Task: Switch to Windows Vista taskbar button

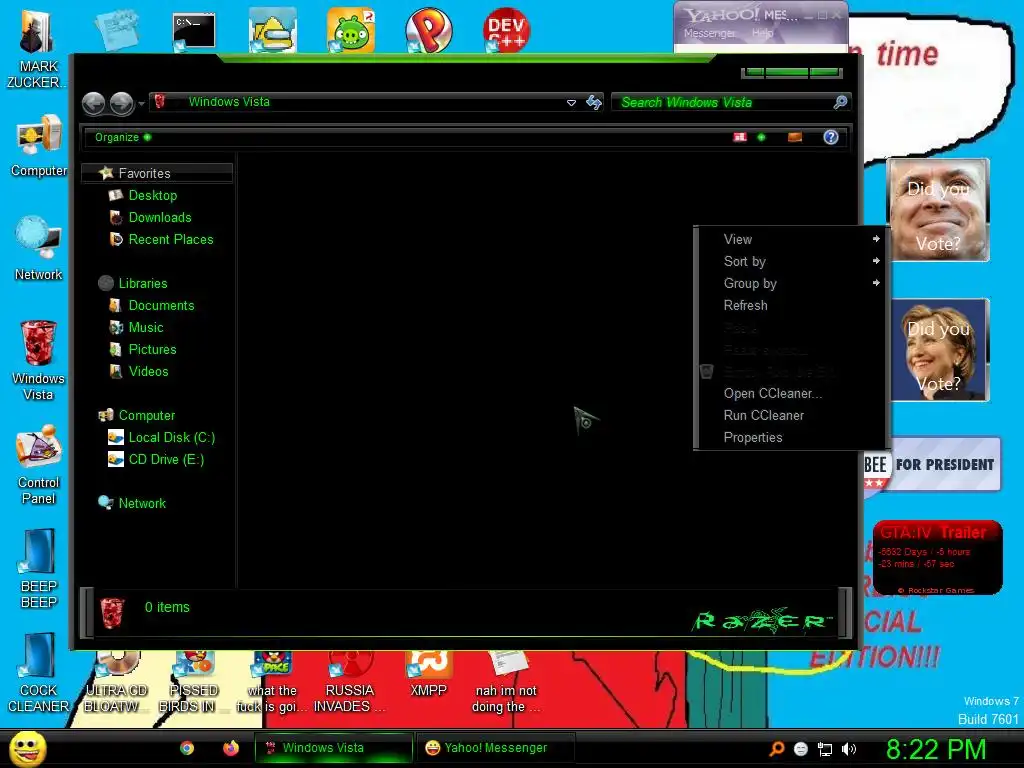Action: tap(334, 748)
